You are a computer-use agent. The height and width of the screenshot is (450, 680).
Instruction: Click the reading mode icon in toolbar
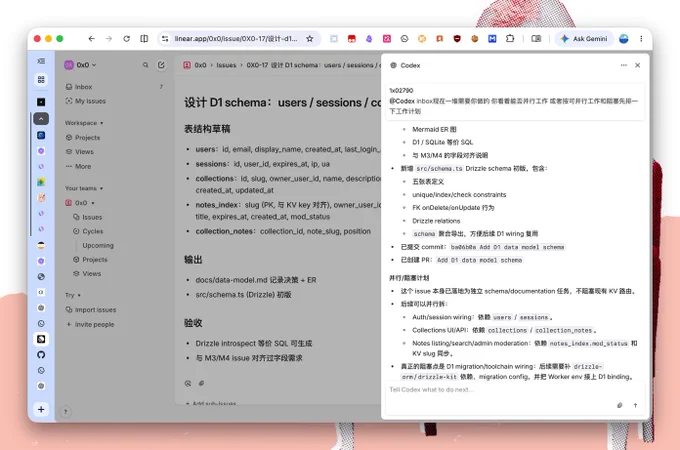coord(536,39)
